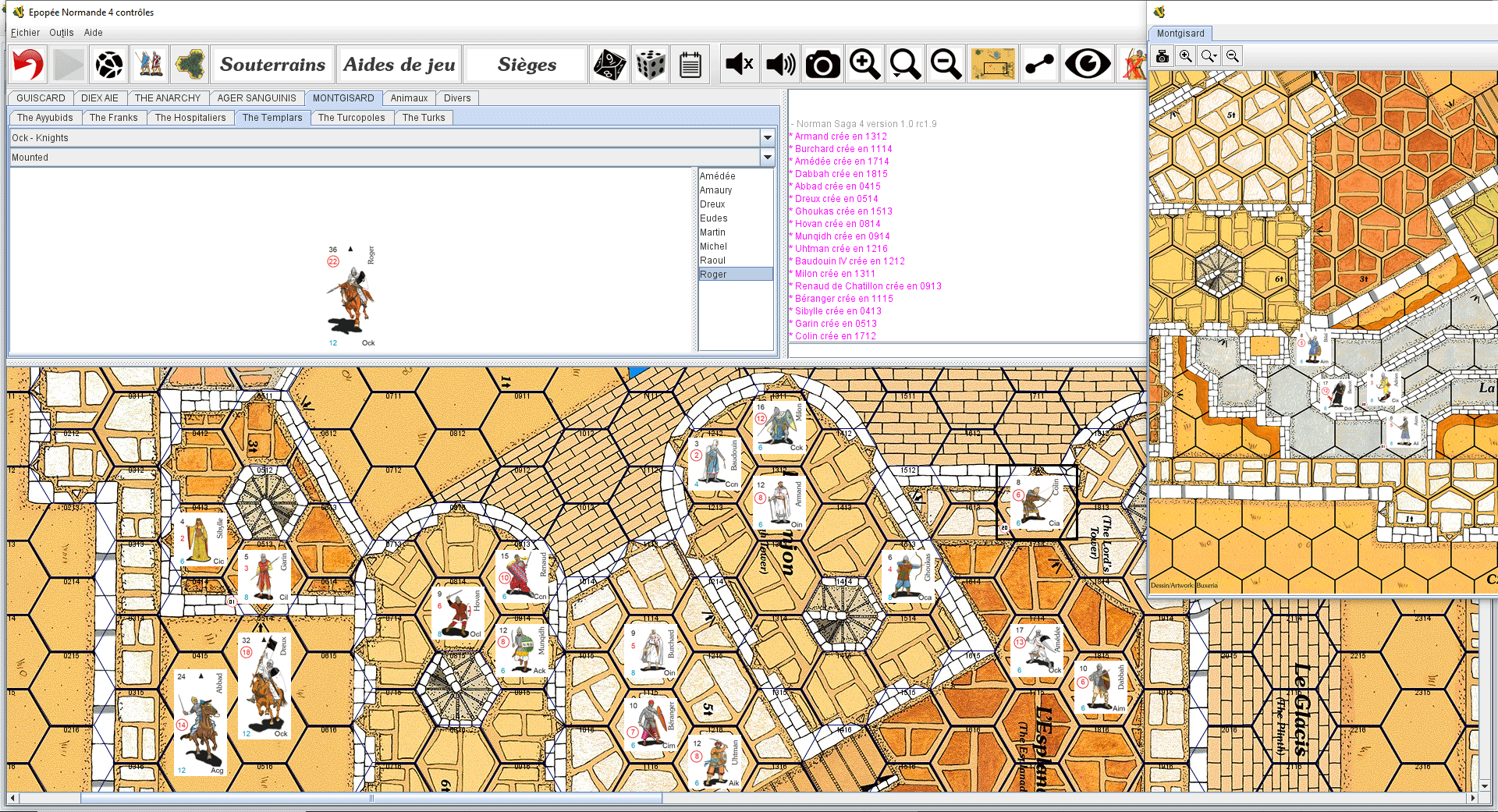The width and height of the screenshot is (1498, 812).
Task: Select Raoul in the knight list
Action: click(735, 261)
